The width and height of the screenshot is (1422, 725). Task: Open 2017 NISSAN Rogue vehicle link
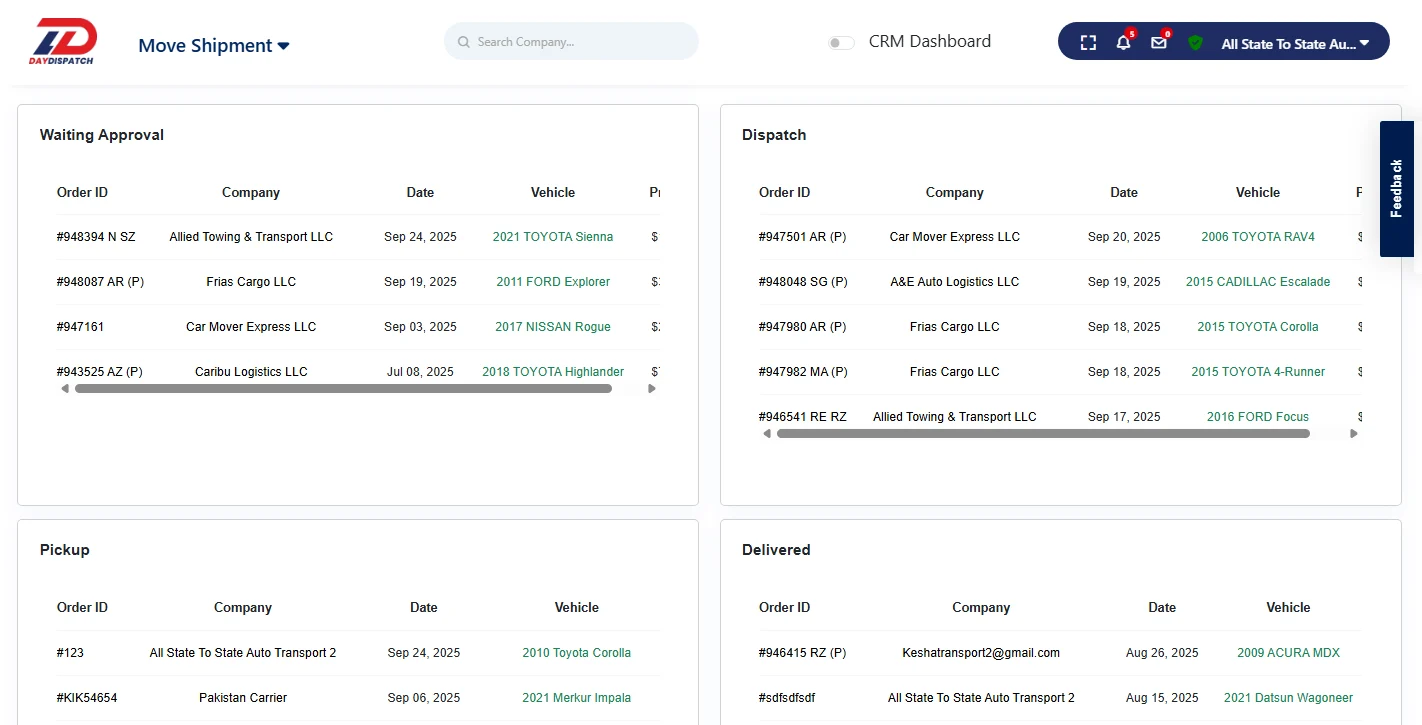point(553,327)
